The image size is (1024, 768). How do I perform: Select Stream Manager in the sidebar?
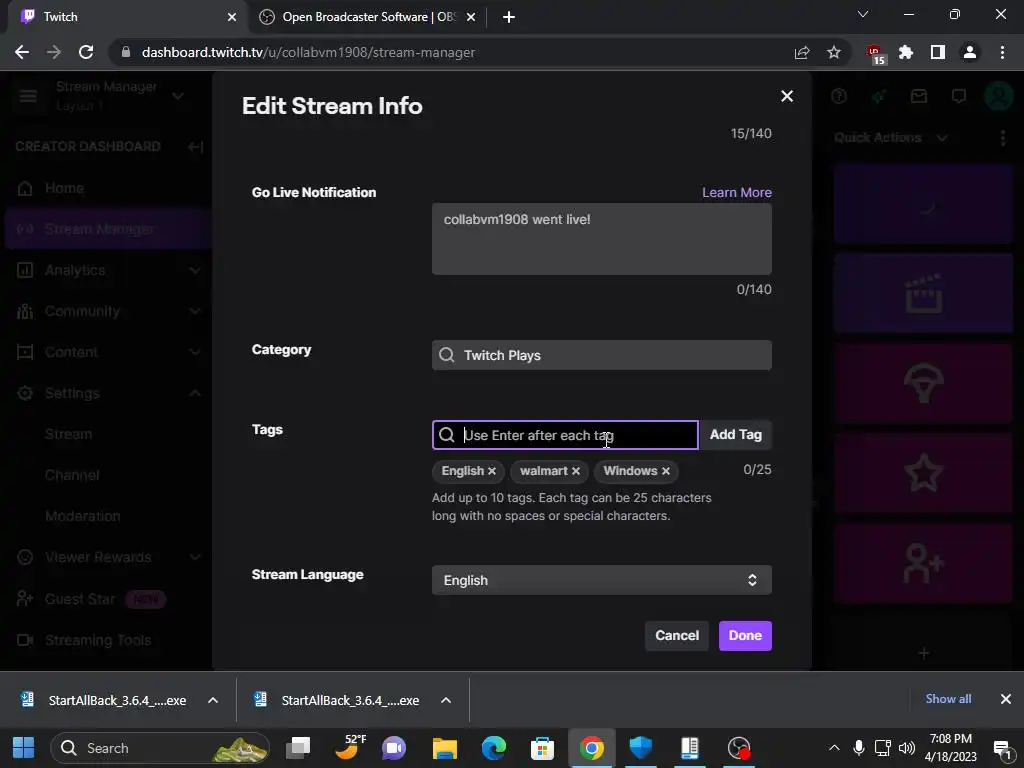(x=108, y=229)
